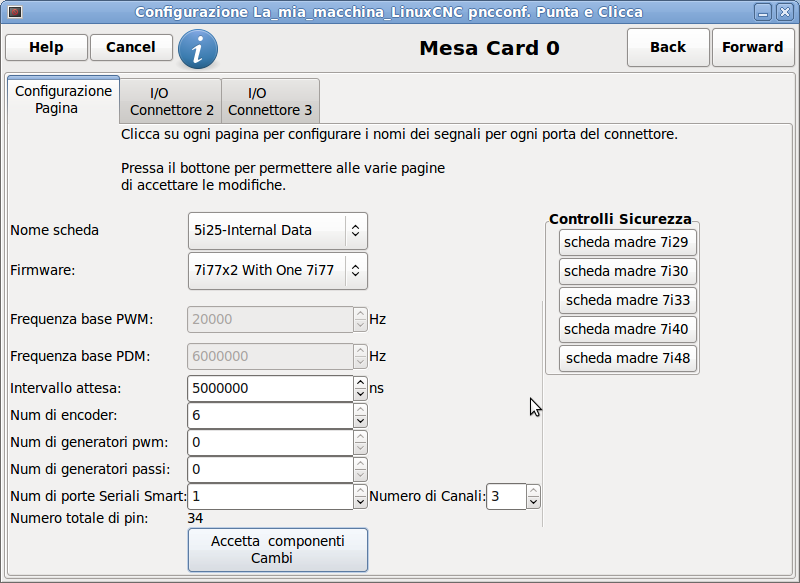Screen dimensions: 800x583
Task: Select the Configurazione Pagina tab
Action: click(x=63, y=99)
